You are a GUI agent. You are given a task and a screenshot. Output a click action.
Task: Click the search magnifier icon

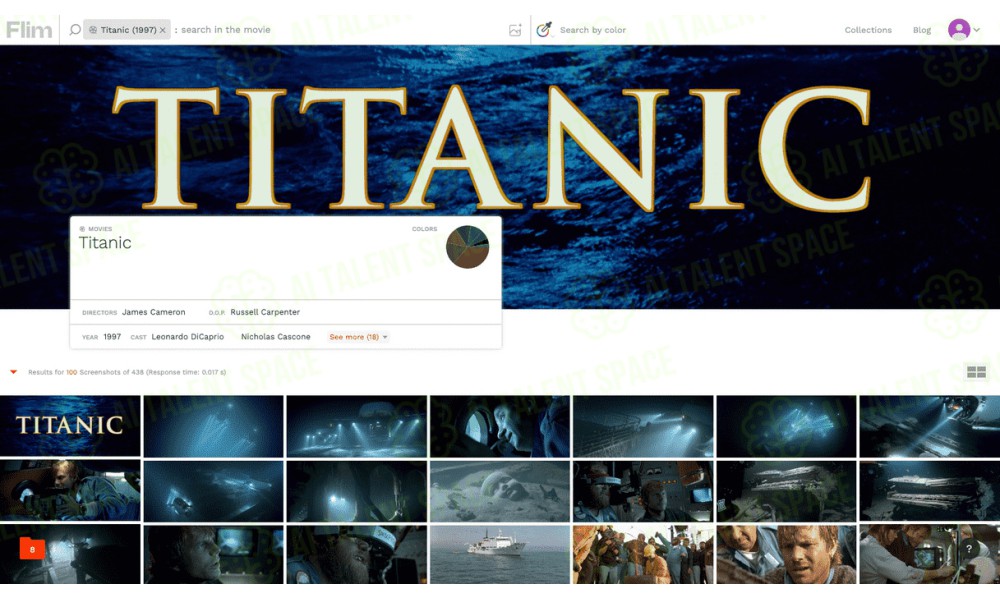[x=75, y=29]
